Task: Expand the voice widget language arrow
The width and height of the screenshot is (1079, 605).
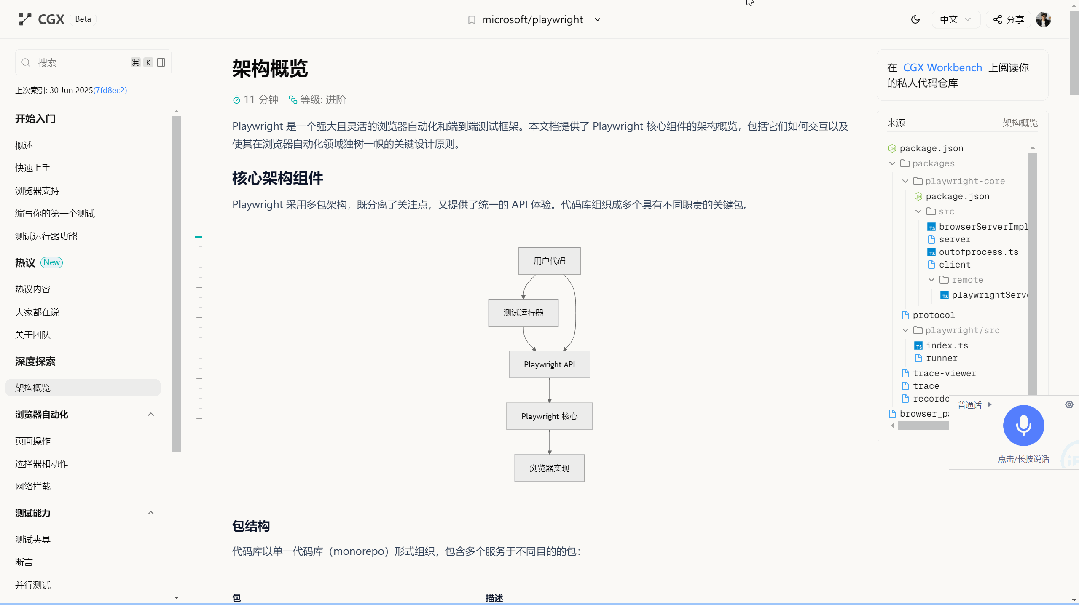Action: coord(990,405)
